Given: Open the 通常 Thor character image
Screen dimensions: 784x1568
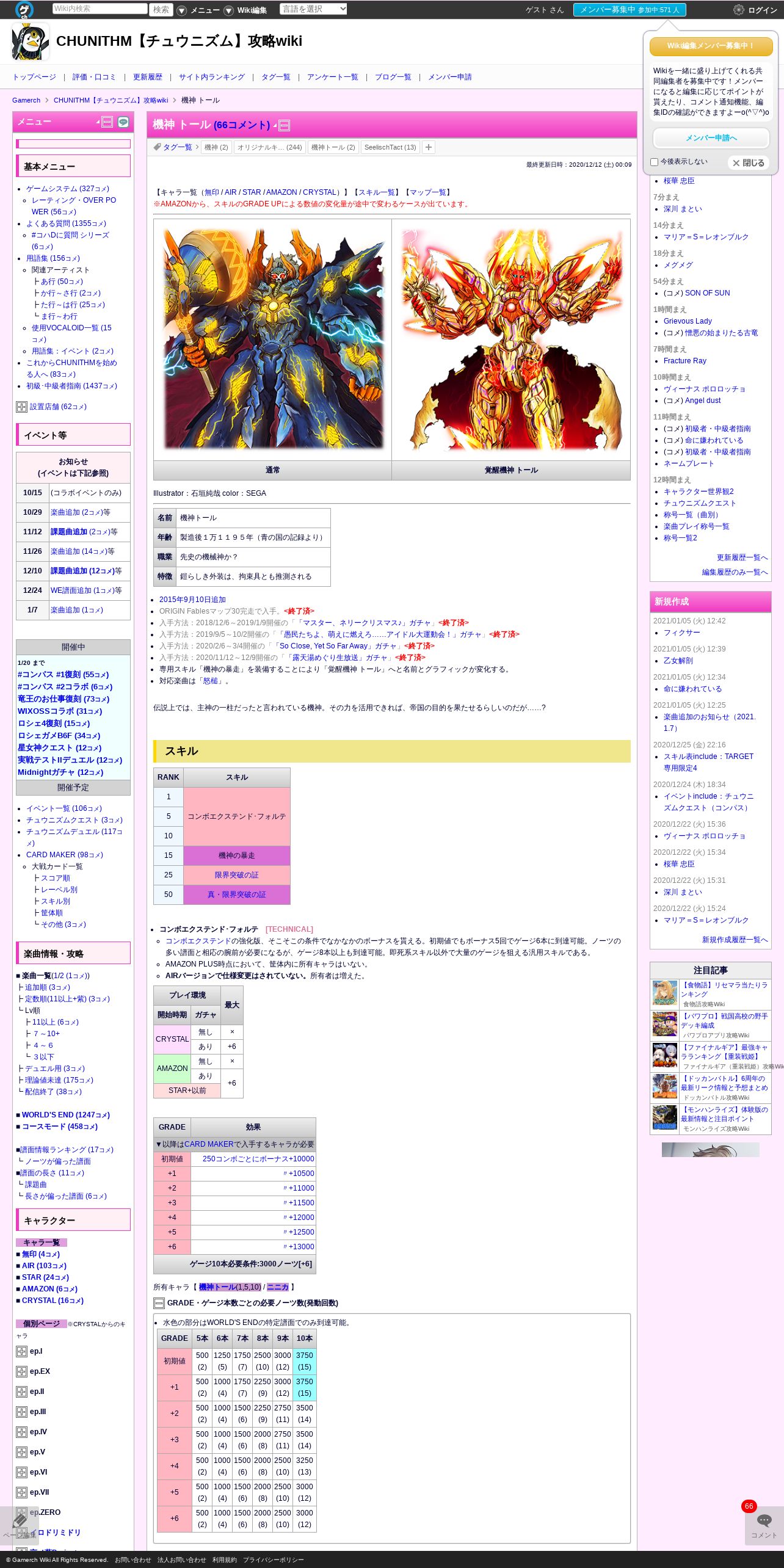Looking at the screenshot, I should point(273,339).
